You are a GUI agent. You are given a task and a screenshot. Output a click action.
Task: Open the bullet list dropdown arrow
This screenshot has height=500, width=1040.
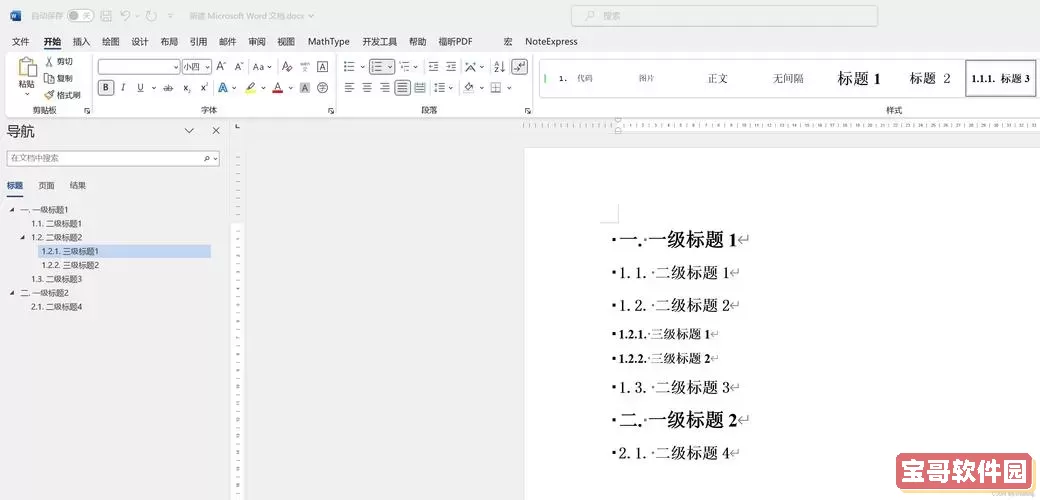tap(362, 67)
